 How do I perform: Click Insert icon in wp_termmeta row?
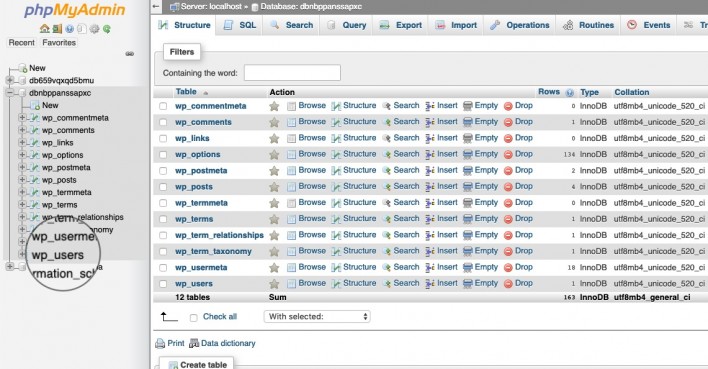(x=430, y=203)
